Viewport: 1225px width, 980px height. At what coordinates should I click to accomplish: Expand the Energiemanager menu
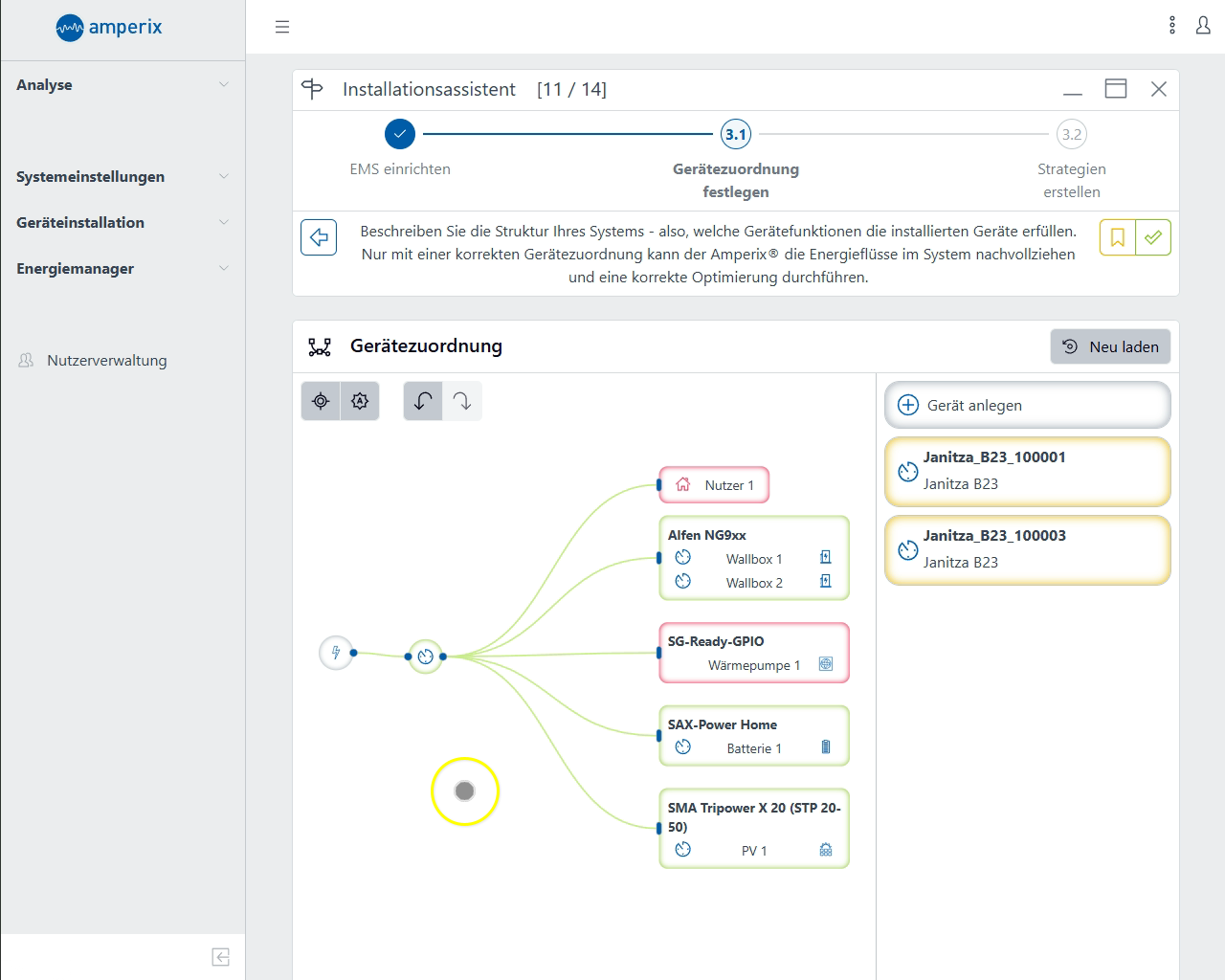122,268
